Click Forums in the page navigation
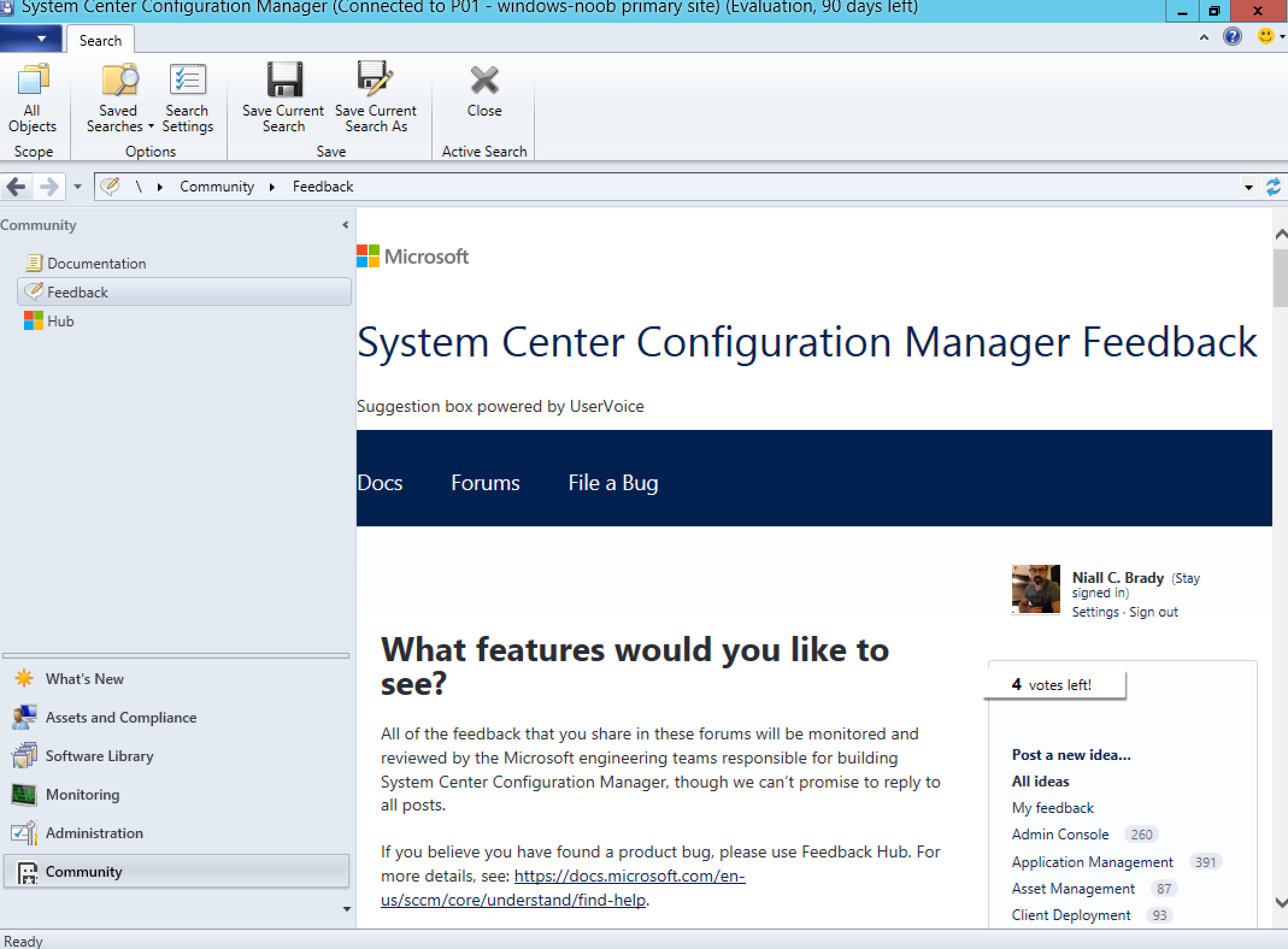This screenshot has height=949, width=1288. click(x=486, y=483)
